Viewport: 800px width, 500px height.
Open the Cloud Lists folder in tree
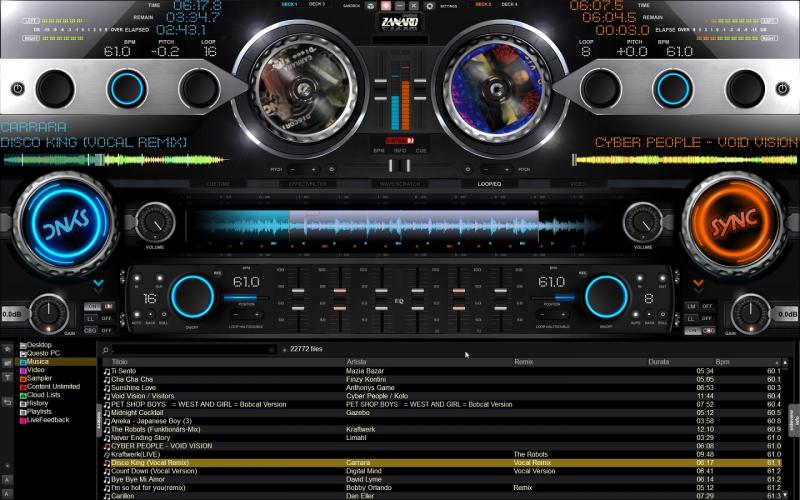[x=43, y=395]
